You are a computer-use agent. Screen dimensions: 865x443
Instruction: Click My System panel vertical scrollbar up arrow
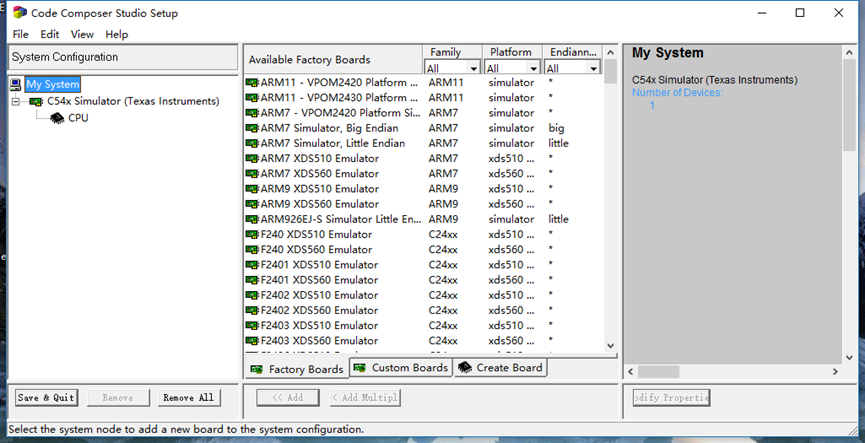850,52
